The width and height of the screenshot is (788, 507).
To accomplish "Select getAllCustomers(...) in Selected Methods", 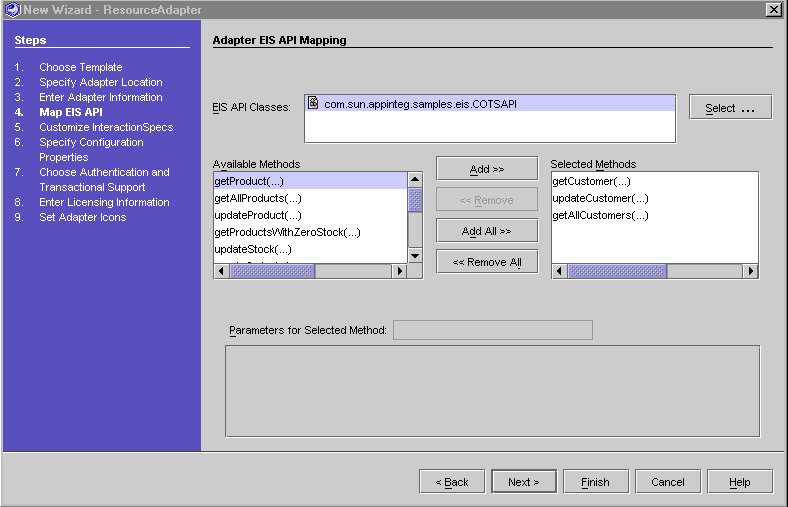I will tap(654, 215).
